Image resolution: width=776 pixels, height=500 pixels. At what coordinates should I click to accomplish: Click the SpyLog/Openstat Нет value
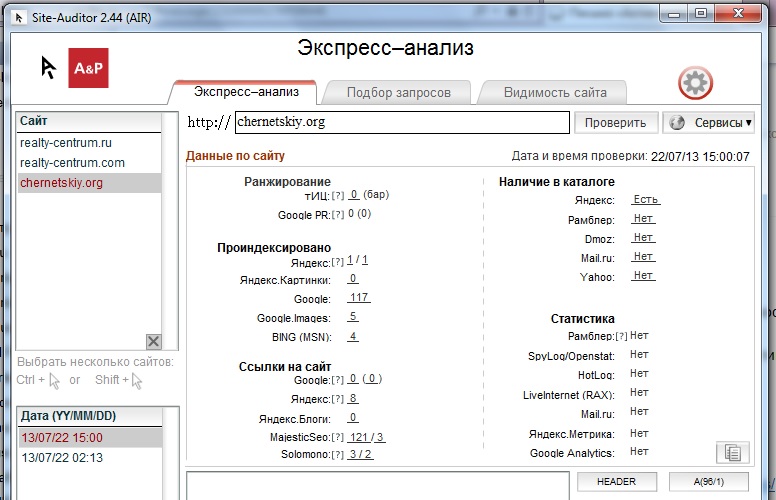639,354
